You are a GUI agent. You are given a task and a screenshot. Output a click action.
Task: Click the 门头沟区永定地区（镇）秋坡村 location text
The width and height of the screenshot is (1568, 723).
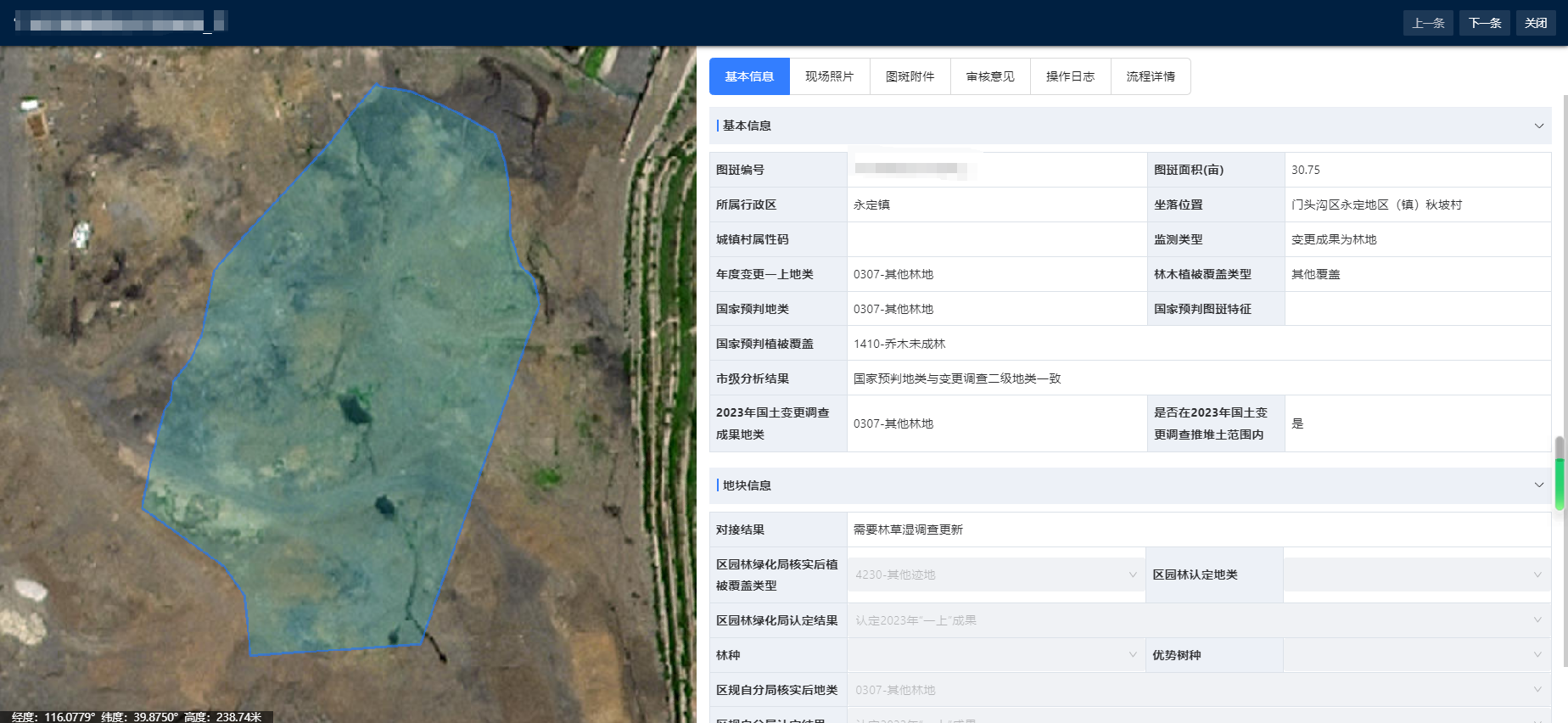tap(1376, 205)
